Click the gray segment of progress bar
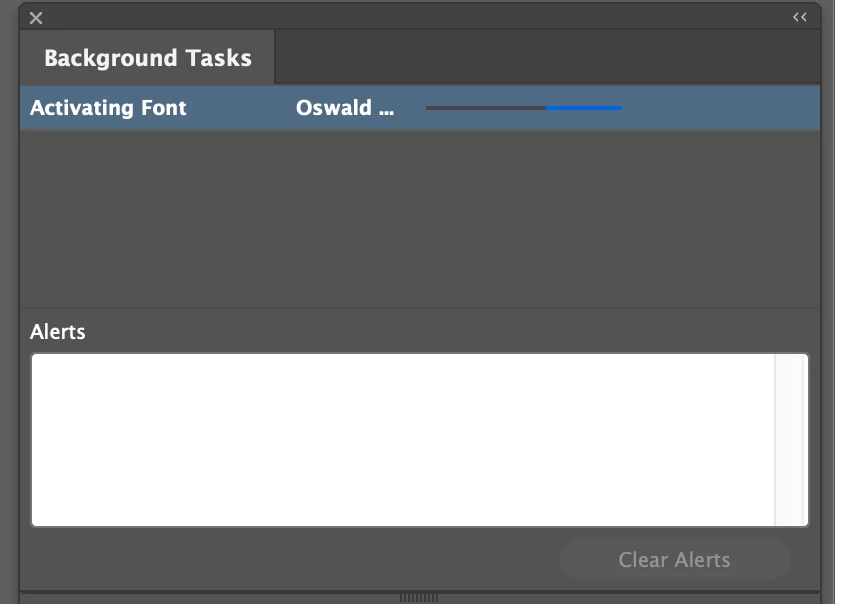This screenshot has height=604, width=844. tap(486, 108)
